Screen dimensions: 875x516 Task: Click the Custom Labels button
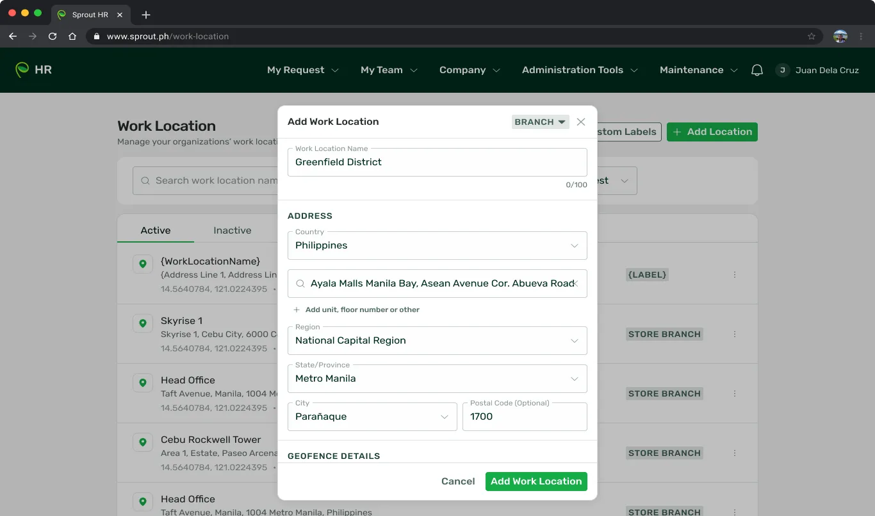[629, 132]
